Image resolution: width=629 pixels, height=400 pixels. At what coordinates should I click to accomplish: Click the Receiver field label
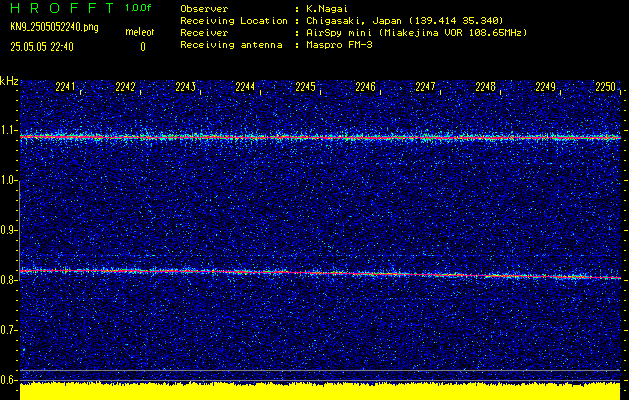(204, 33)
